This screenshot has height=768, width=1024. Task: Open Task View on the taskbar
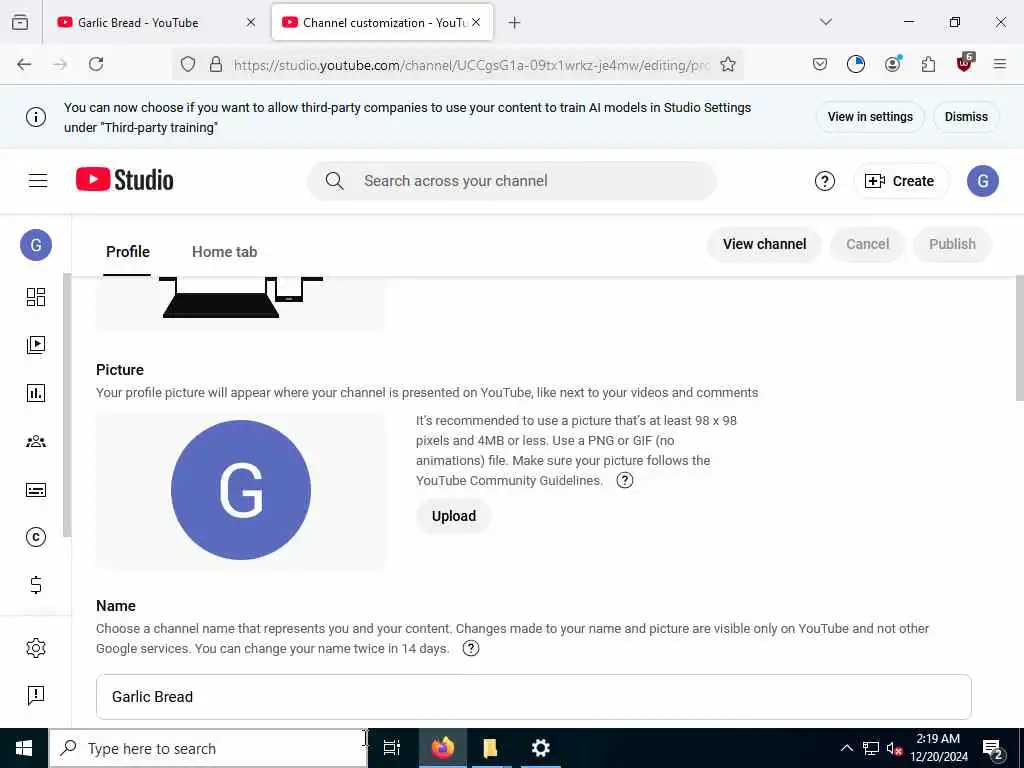[x=391, y=748]
